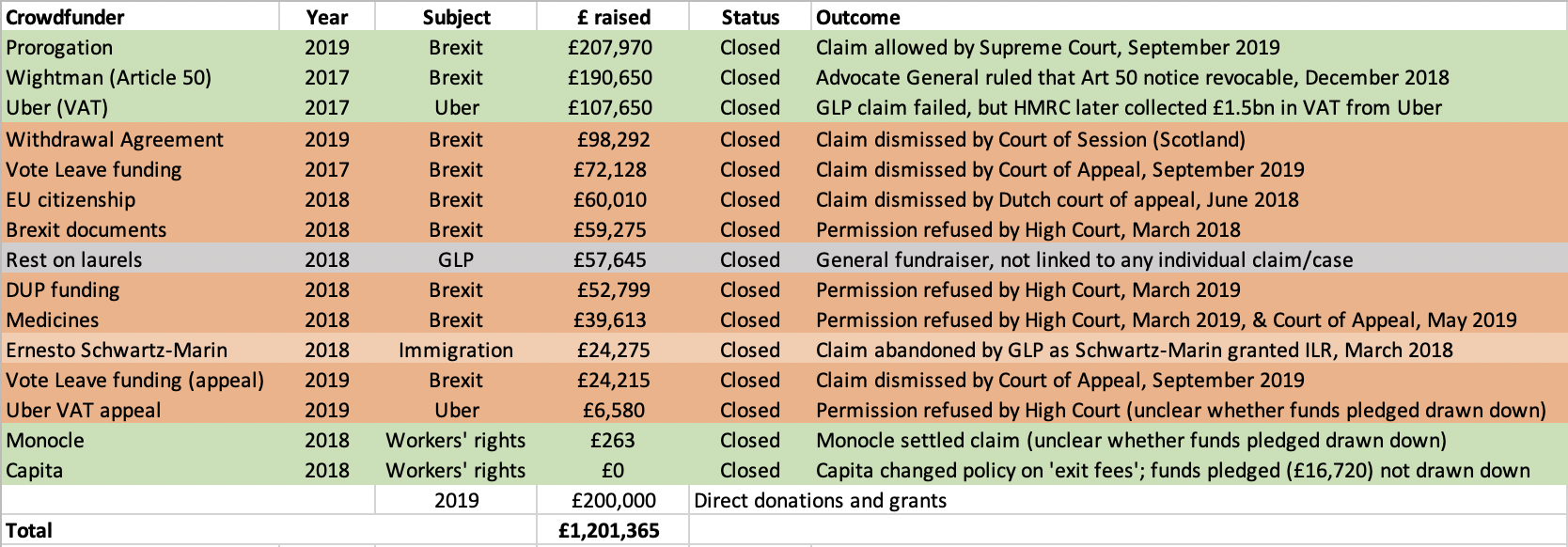Click the £107,650 amount for Uber (VAT)
This screenshot has width=1568, height=547.
click(610, 107)
